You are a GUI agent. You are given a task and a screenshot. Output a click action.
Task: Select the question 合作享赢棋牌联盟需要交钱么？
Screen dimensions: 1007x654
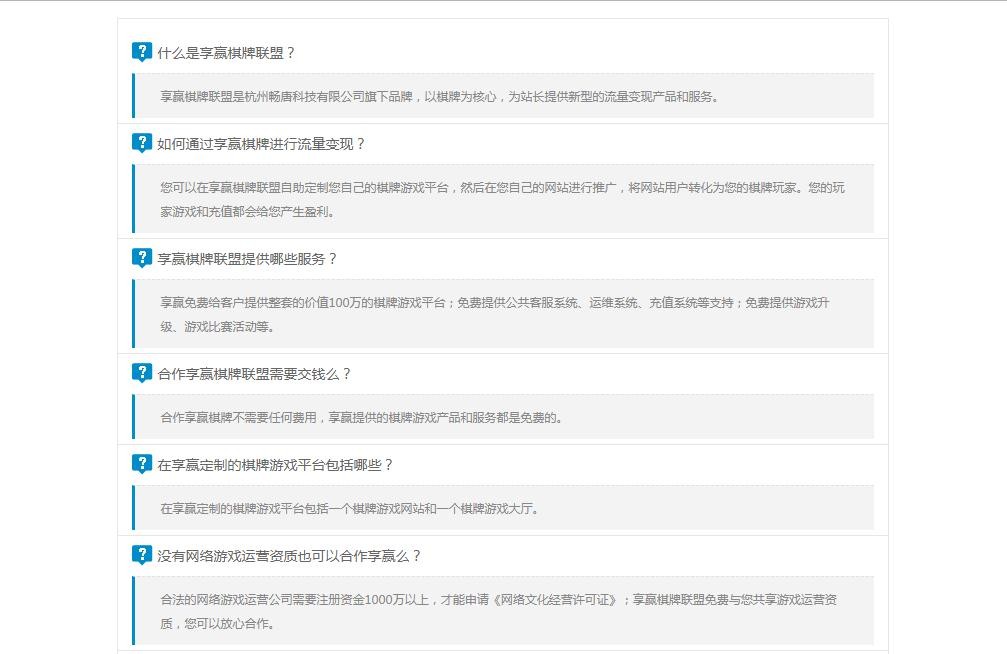[x=254, y=375]
